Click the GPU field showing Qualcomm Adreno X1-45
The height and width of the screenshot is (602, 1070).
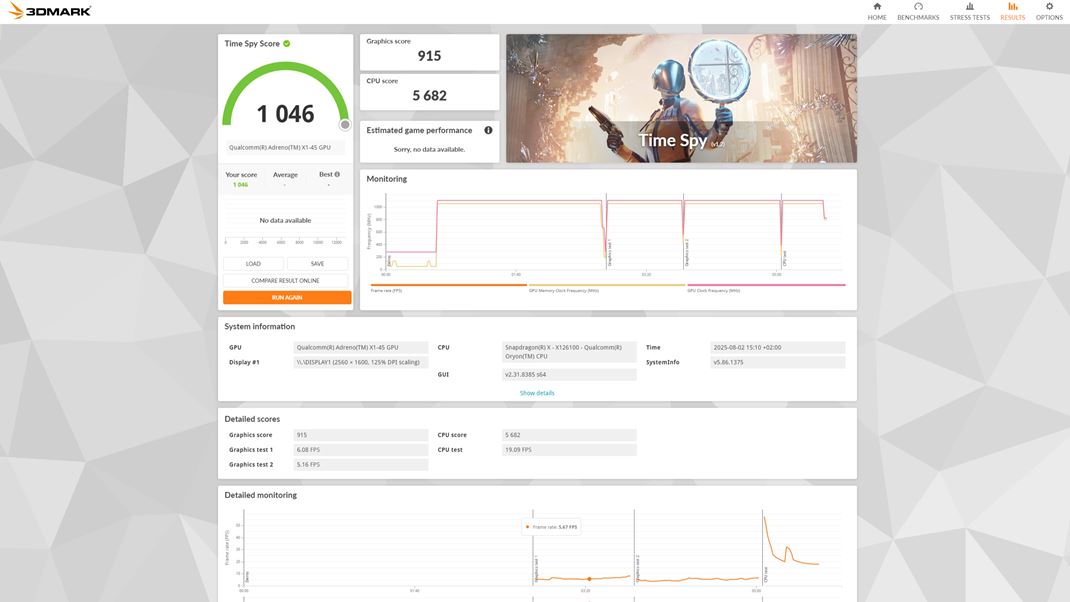(361, 347)
